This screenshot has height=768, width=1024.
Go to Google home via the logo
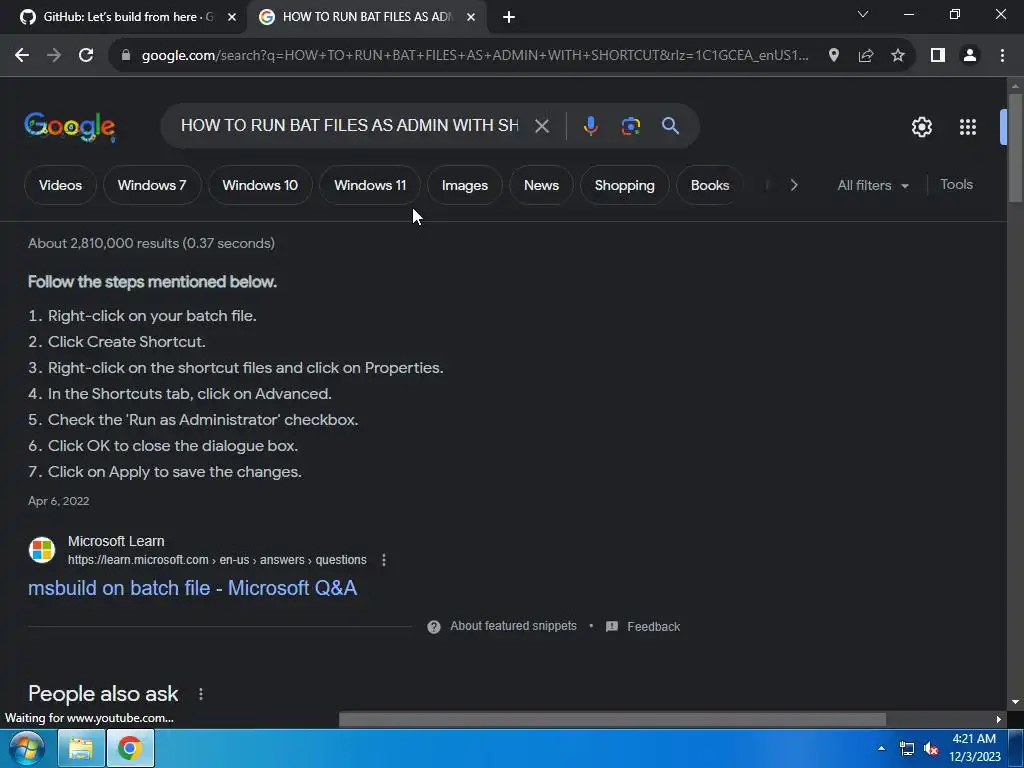(70, 126)
